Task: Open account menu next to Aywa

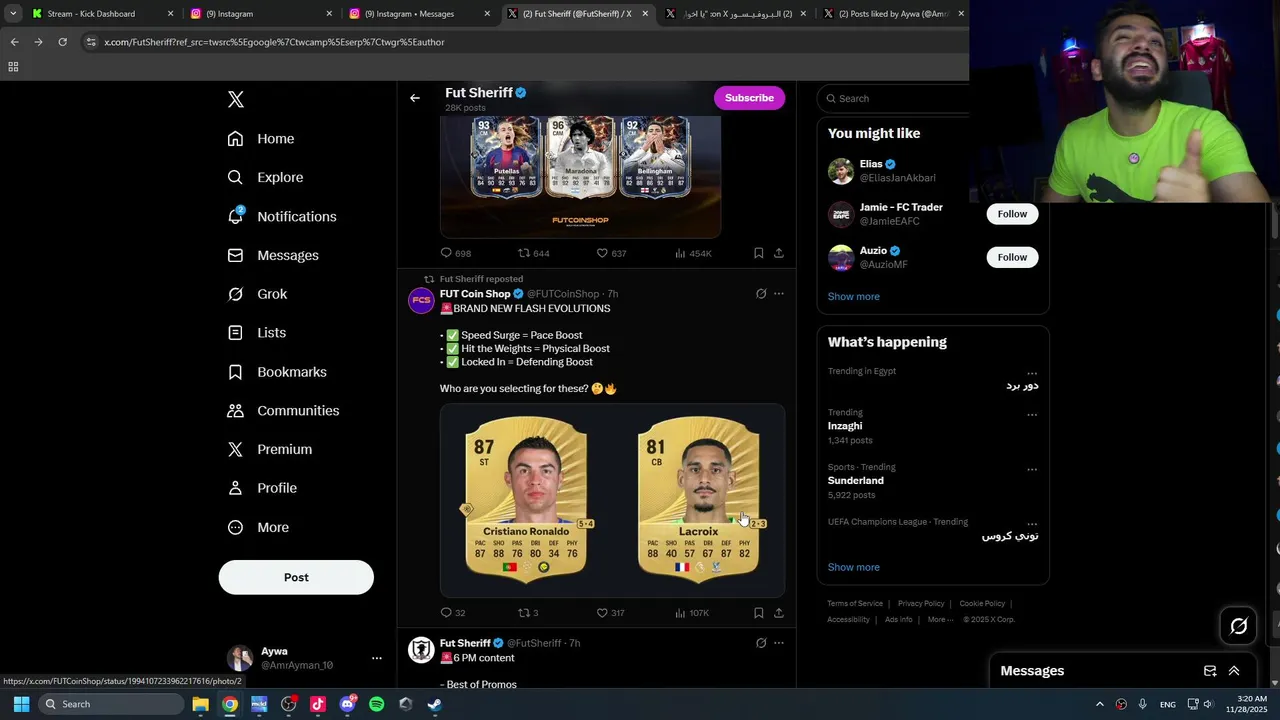Action: pos(376,658)
